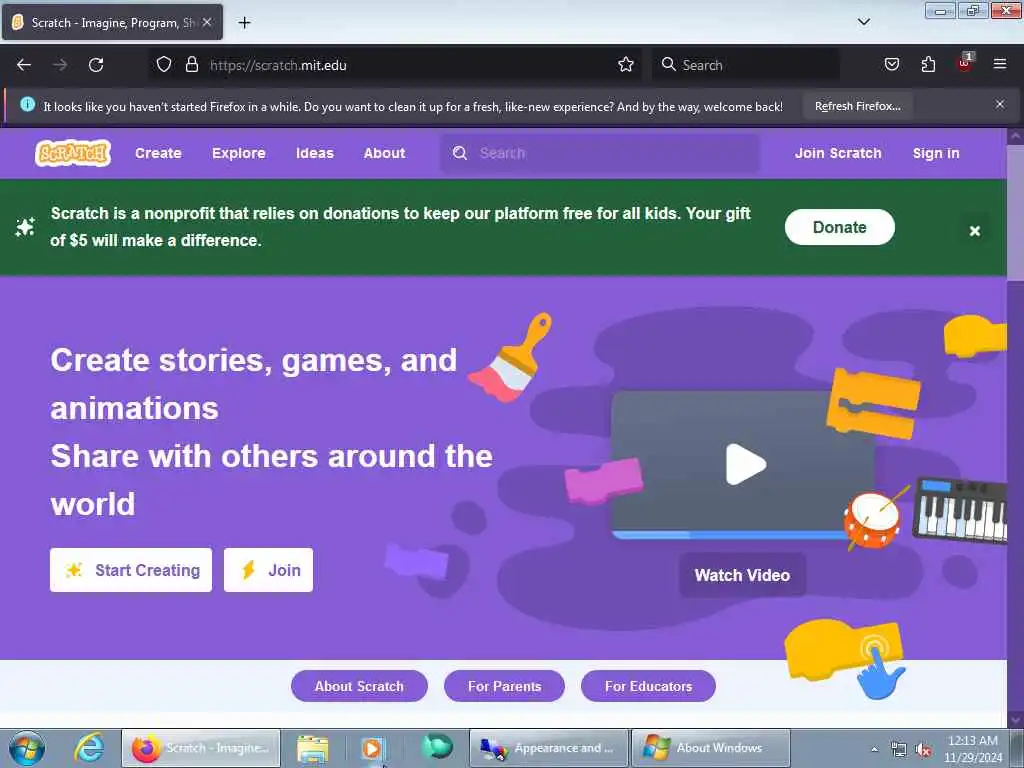Open the teal taskbar application icon

437,747
